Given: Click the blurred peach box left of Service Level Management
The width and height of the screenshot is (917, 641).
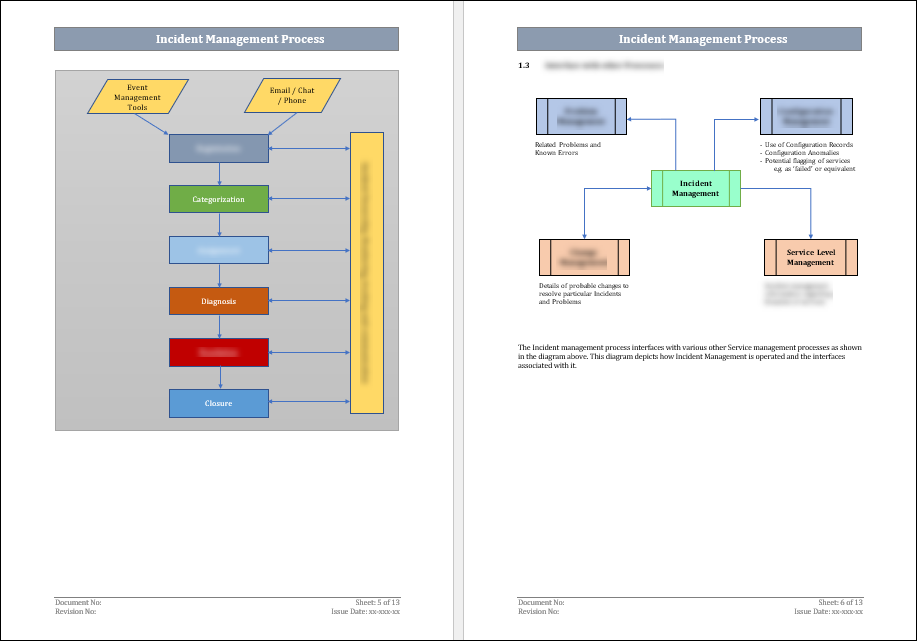Looking at the screenshot, I should tap(584, 257).
